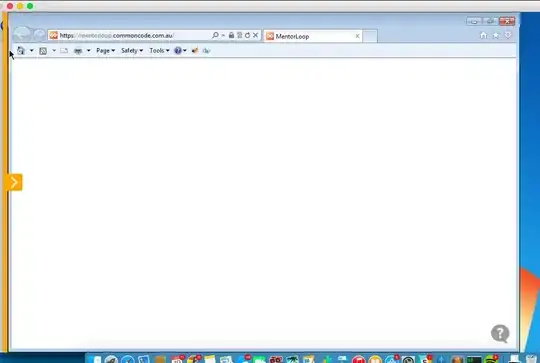Click the Home icon at top right

tap(484, 35)
